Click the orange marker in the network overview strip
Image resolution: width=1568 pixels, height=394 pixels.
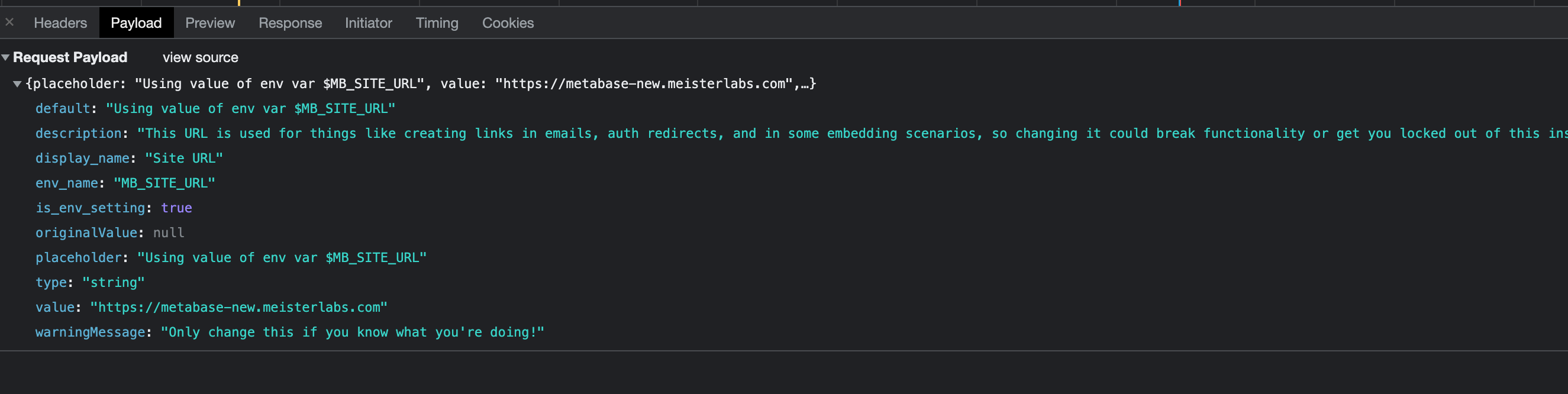pyautogui.click(x=238, y=2)
